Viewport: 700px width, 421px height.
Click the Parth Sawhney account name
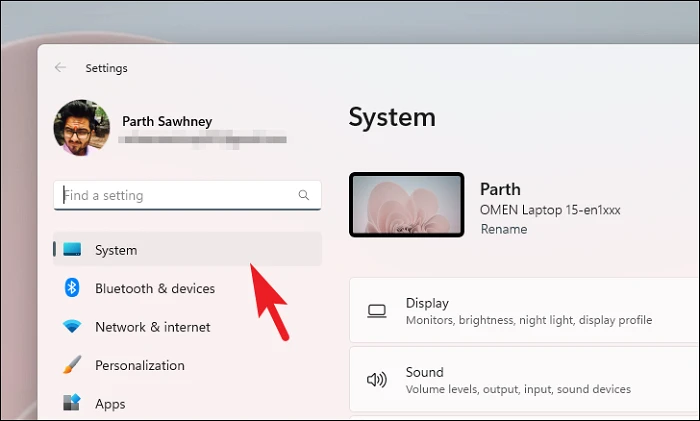click(x=167, y=121)
